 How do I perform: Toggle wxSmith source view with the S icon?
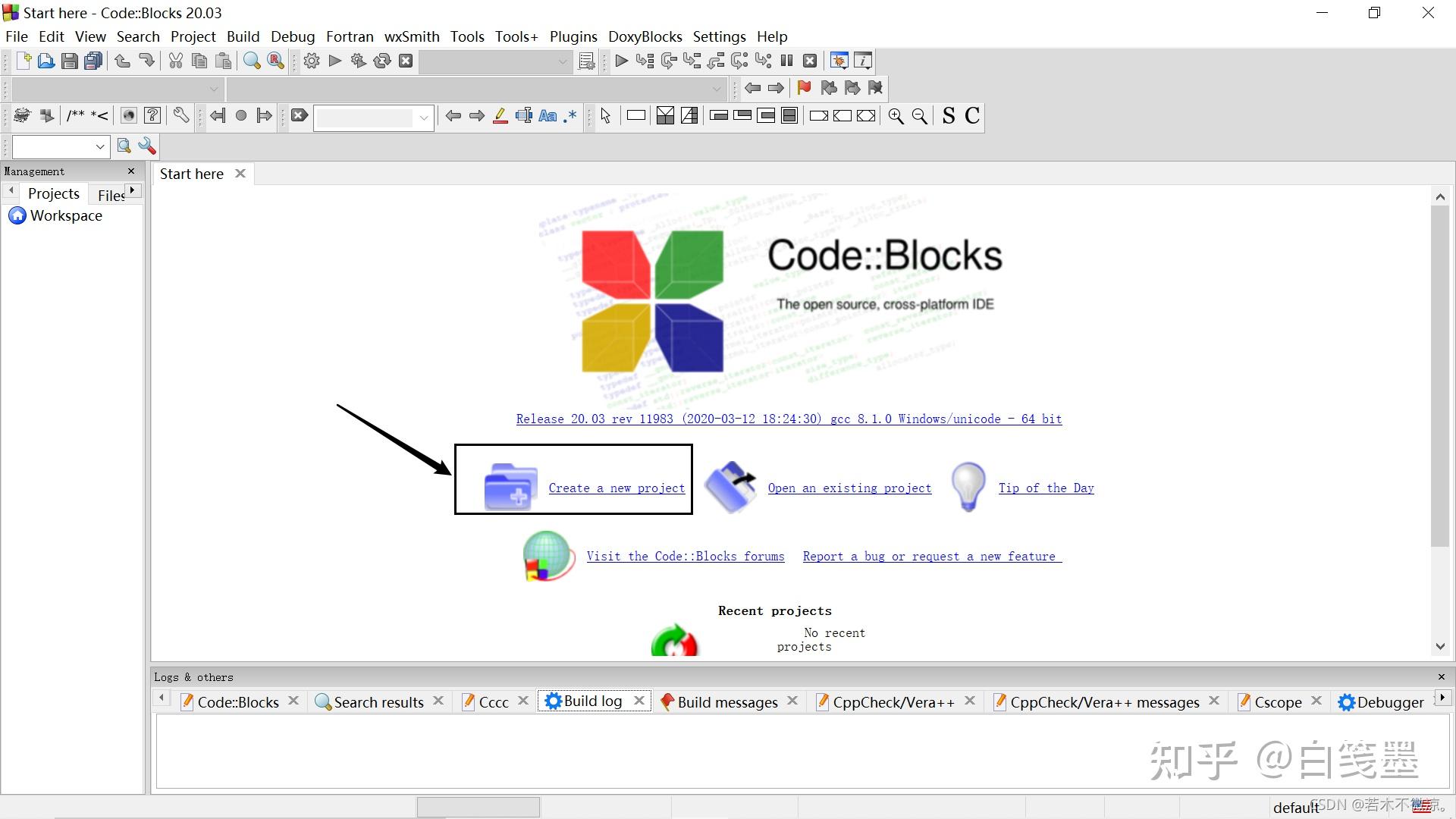pyautogui.click(x=948, y=116)
